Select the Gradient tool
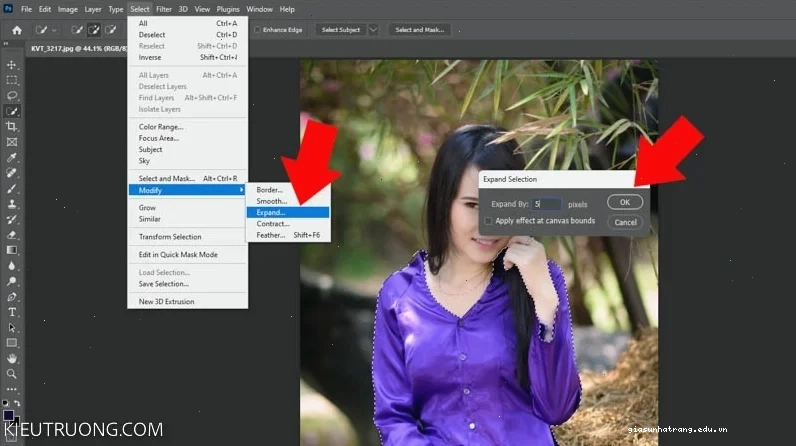 (x=12, y=250)
